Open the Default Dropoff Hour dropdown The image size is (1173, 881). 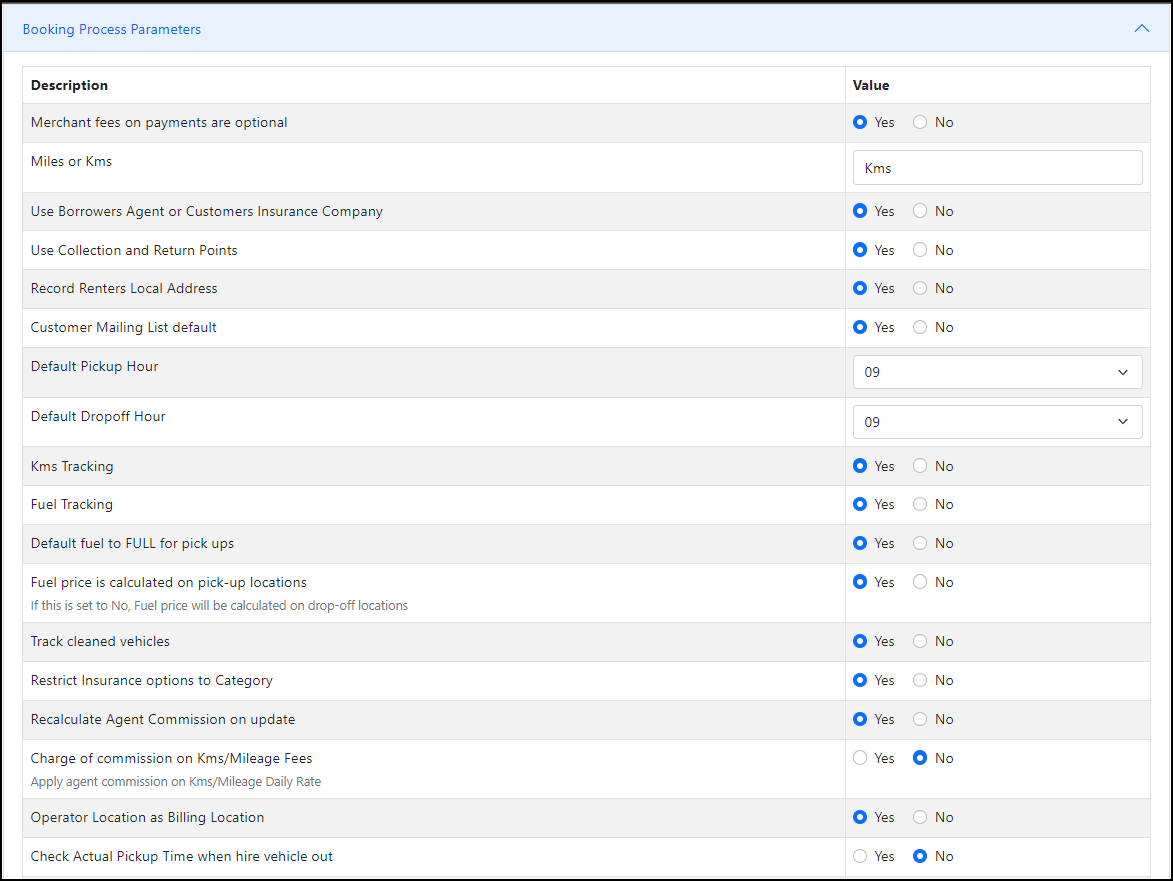click(x=997, y=422)
